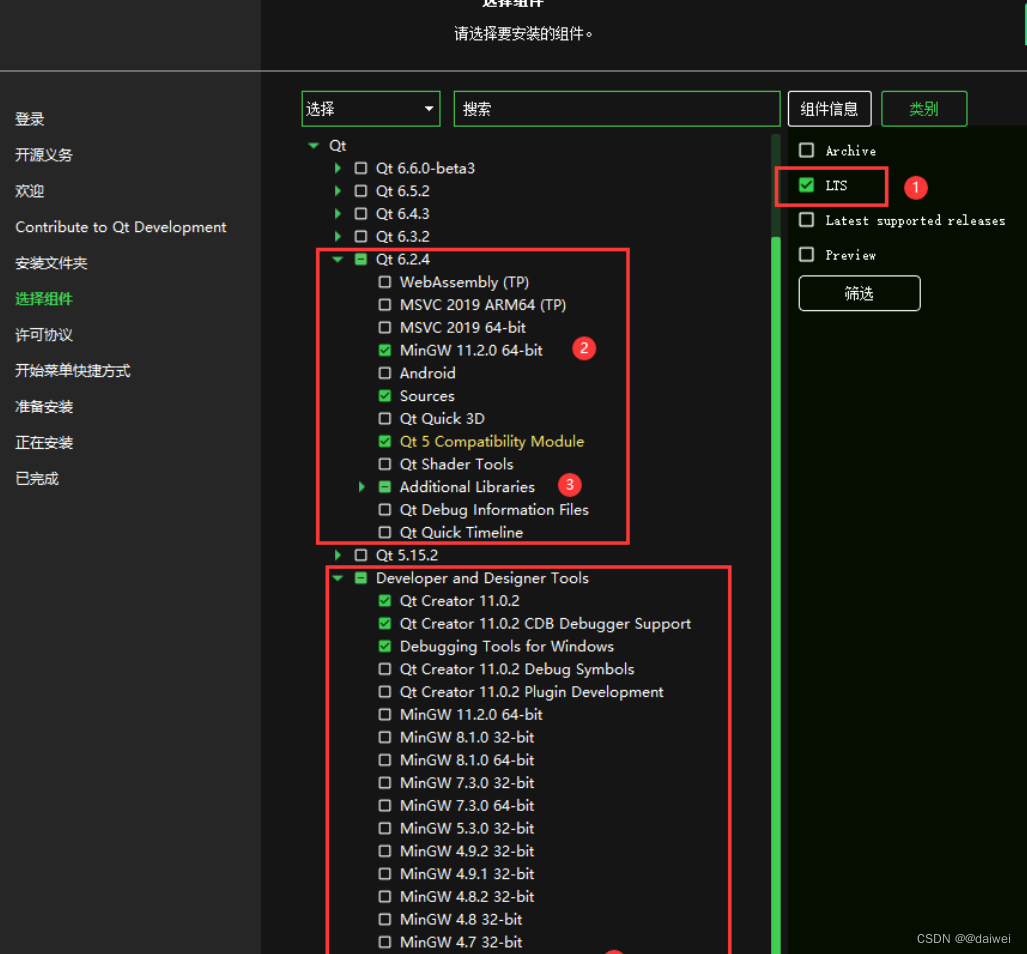Screen dimensions: 1027x954
Task: Check the MinGW 4.7 32-bit checkbox
Action: coord(385,942)
